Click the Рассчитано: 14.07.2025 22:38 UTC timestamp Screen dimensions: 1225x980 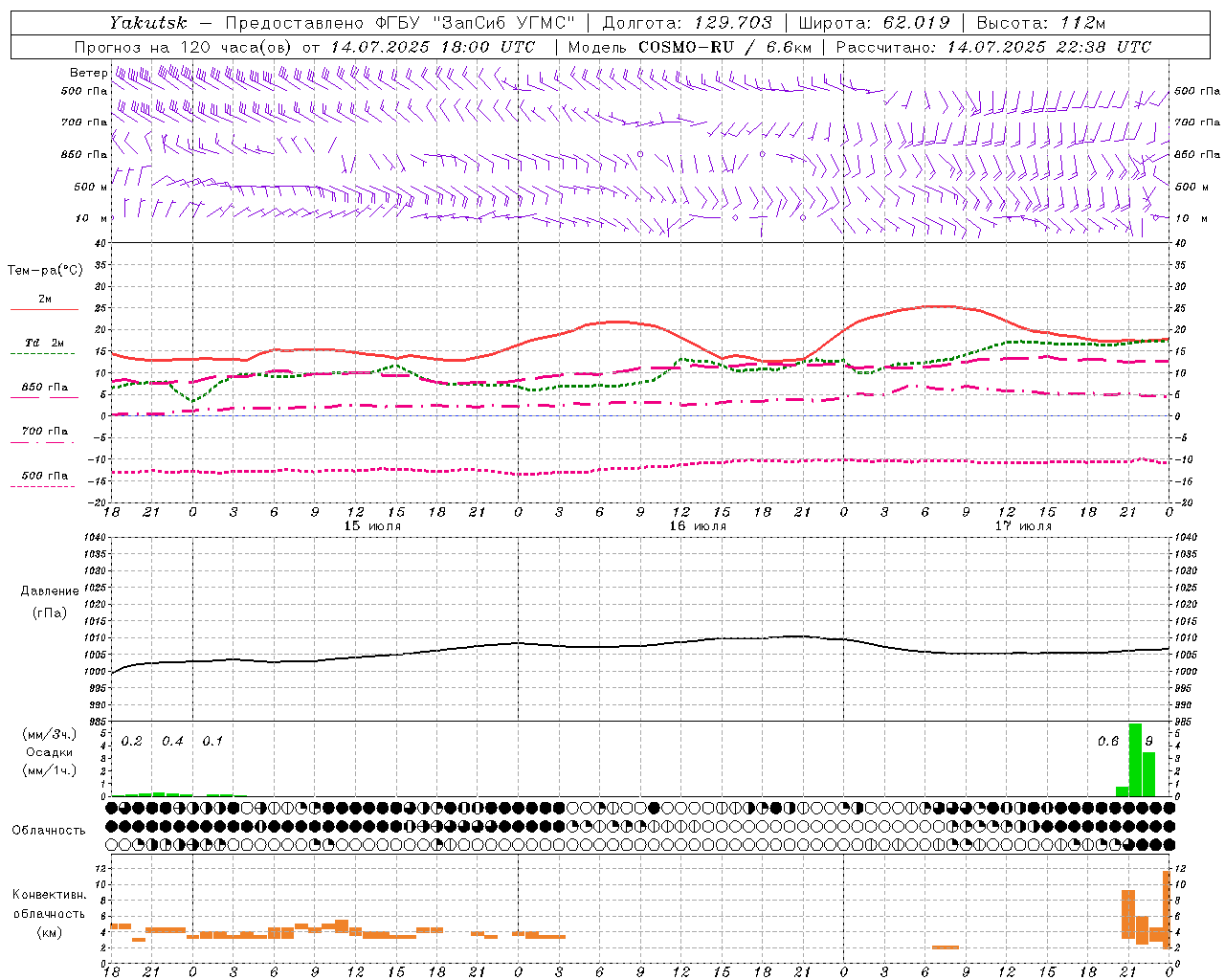coord(993,47)
